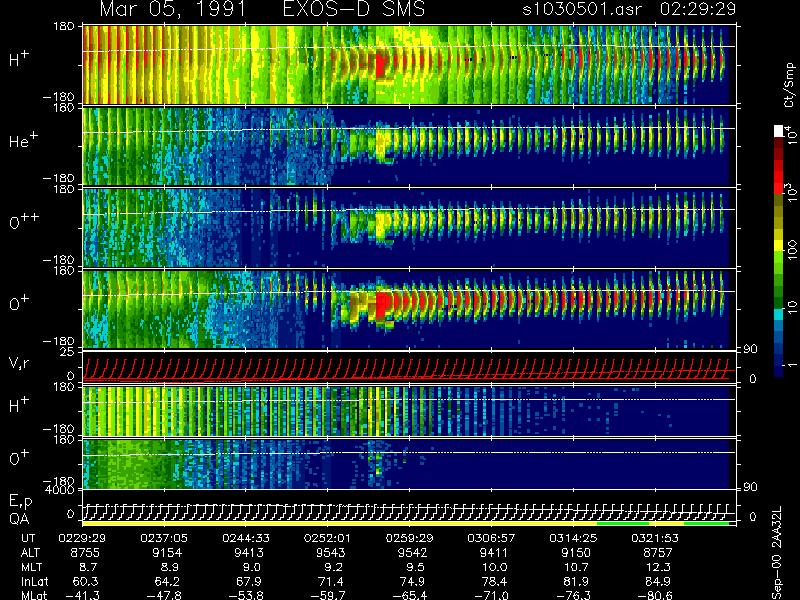Click the UT value '0306:57'

tap(491, 538)
